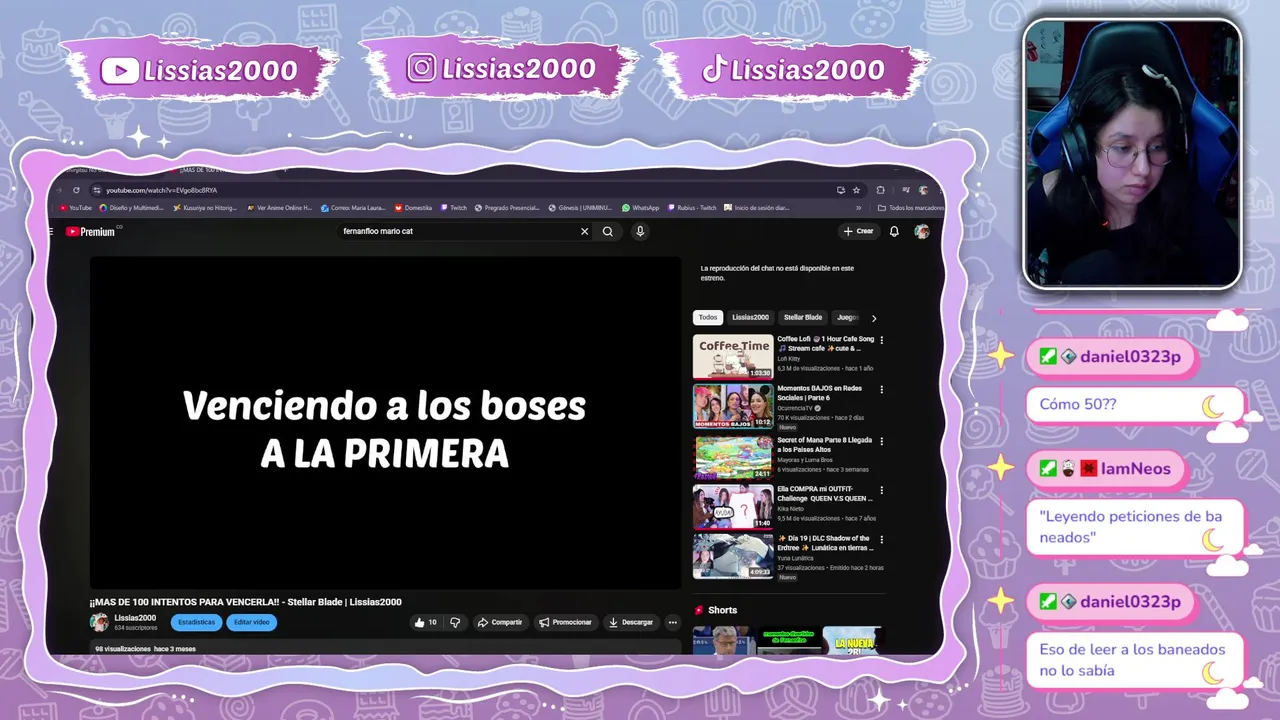
Task: Click the Editar vídeo button
Action: click(252, 622)
